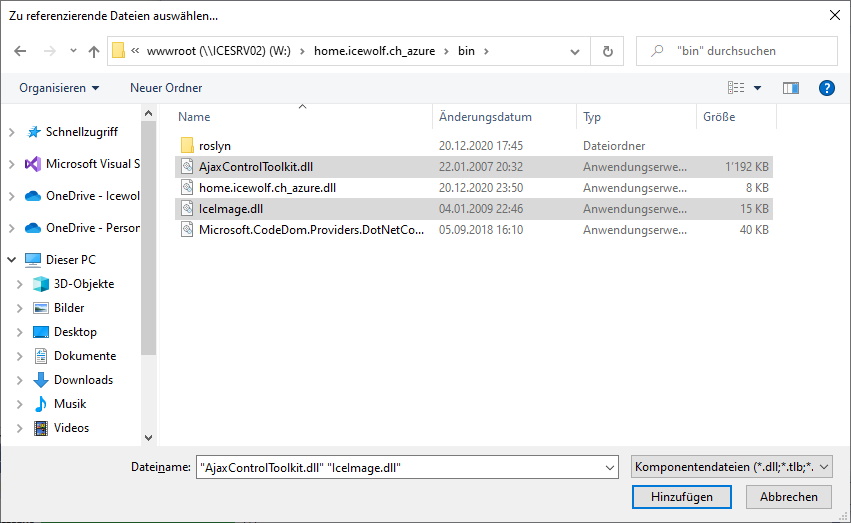The height and width of the screenshot is (523, 851).
Task: Focus the "bin" durchsuchen search box
Action: coord(737,51)
